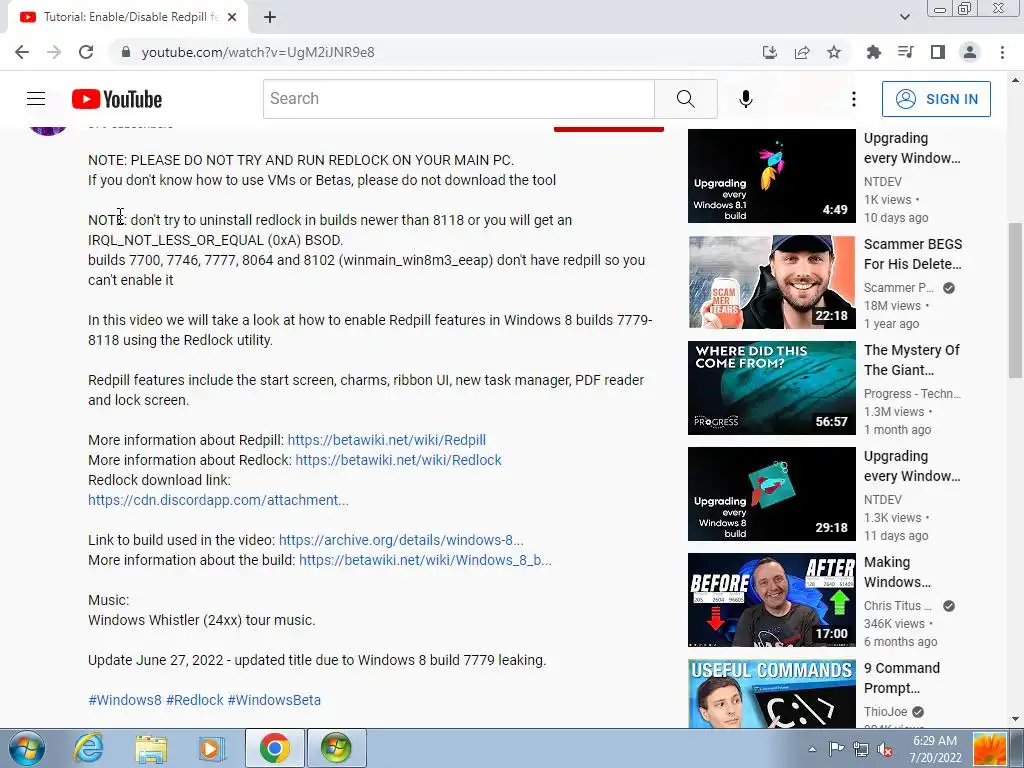Open Chrome three-dot menu
Viewport: 1024px width, 768px height.
1002,52
